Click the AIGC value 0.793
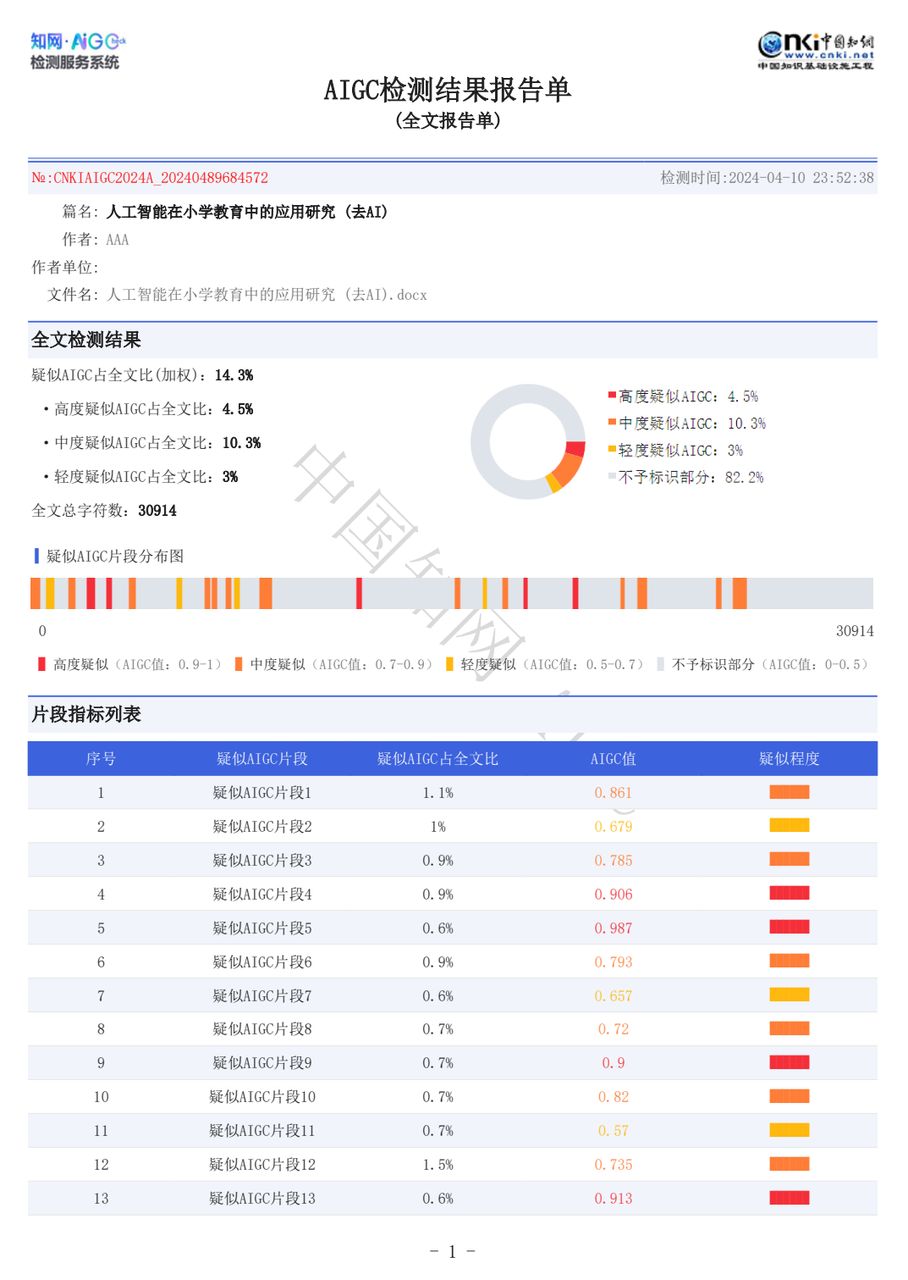Viewport: 908px width, 1280px height. (613, 962)
